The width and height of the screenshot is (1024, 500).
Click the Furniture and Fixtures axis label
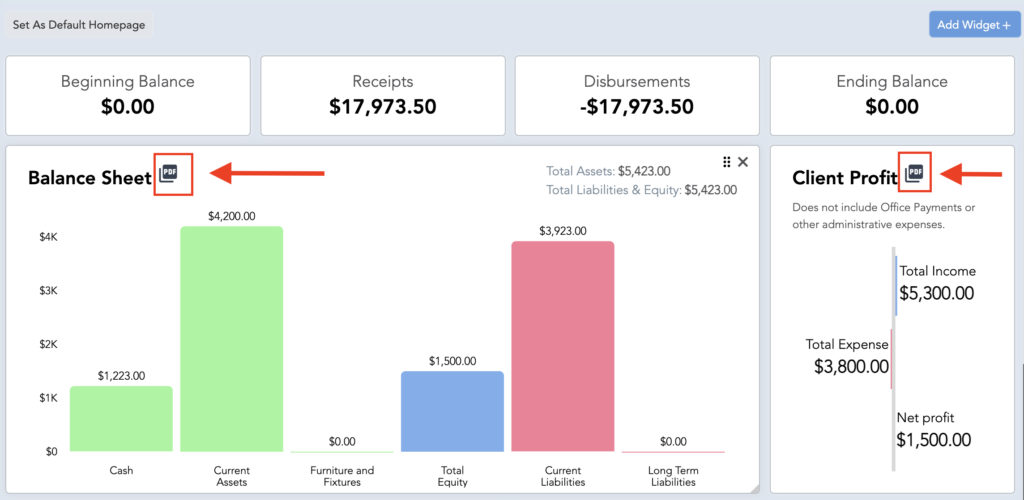click(342, 476)
